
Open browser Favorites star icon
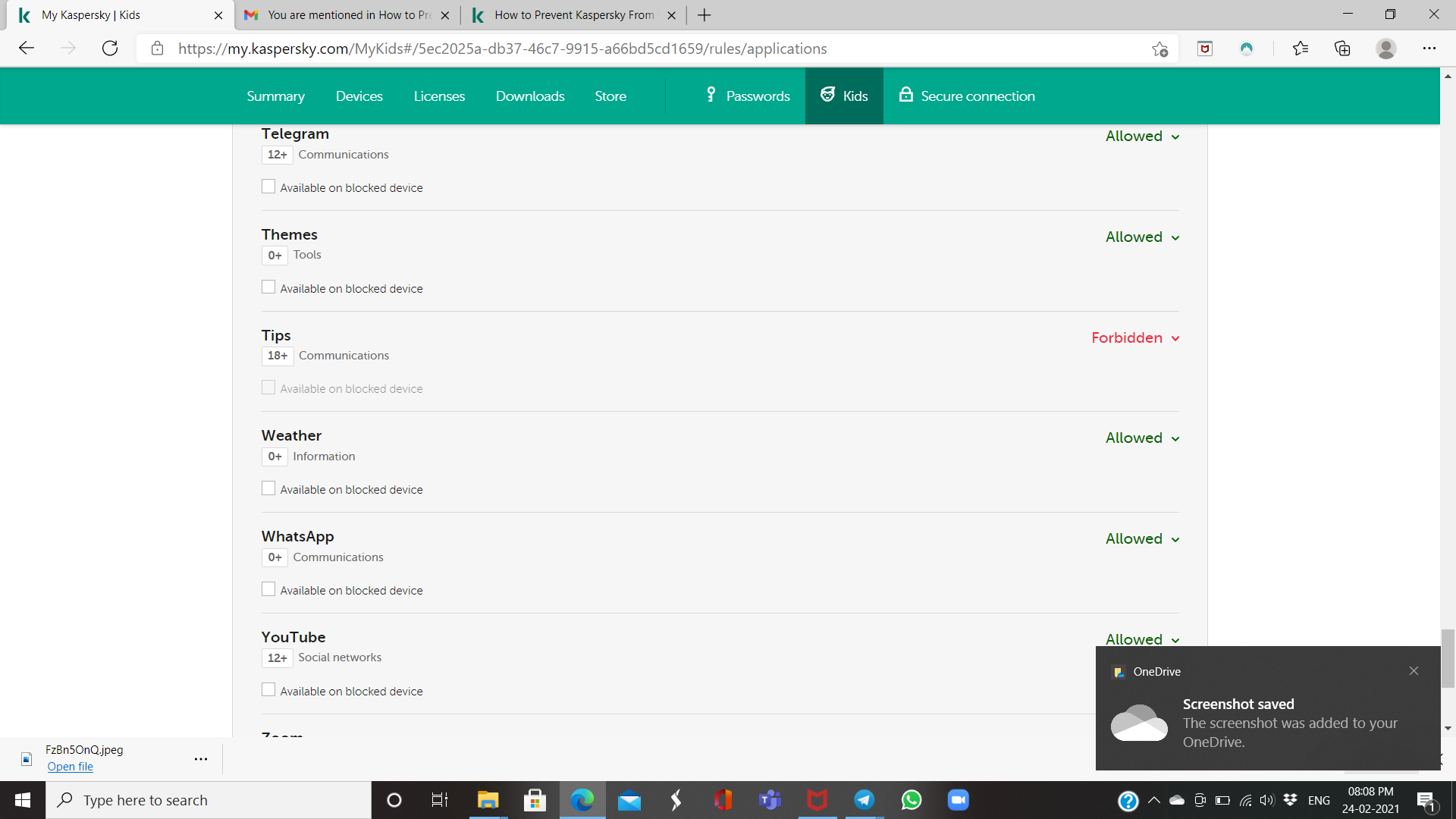tap(1301, 49)
